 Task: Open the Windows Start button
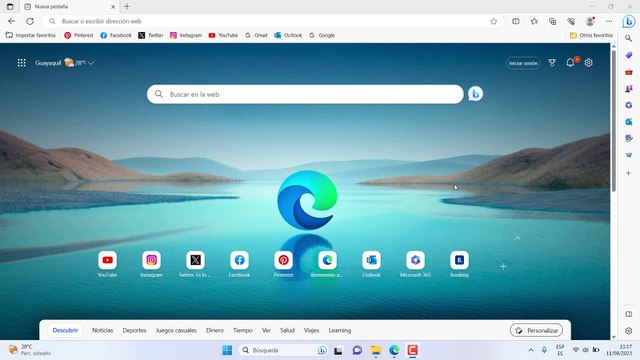click(x=227, y=350)
